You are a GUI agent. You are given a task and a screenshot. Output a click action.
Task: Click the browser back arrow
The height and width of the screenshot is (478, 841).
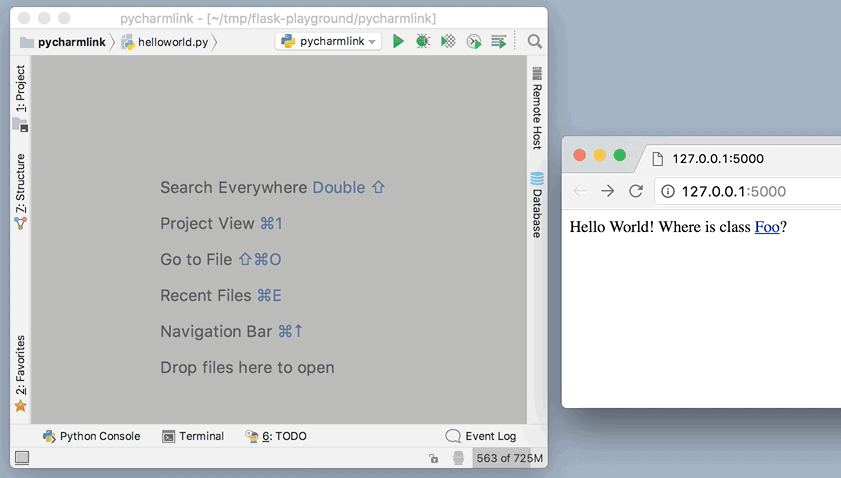pyautogui.click(x=580, y=191)
